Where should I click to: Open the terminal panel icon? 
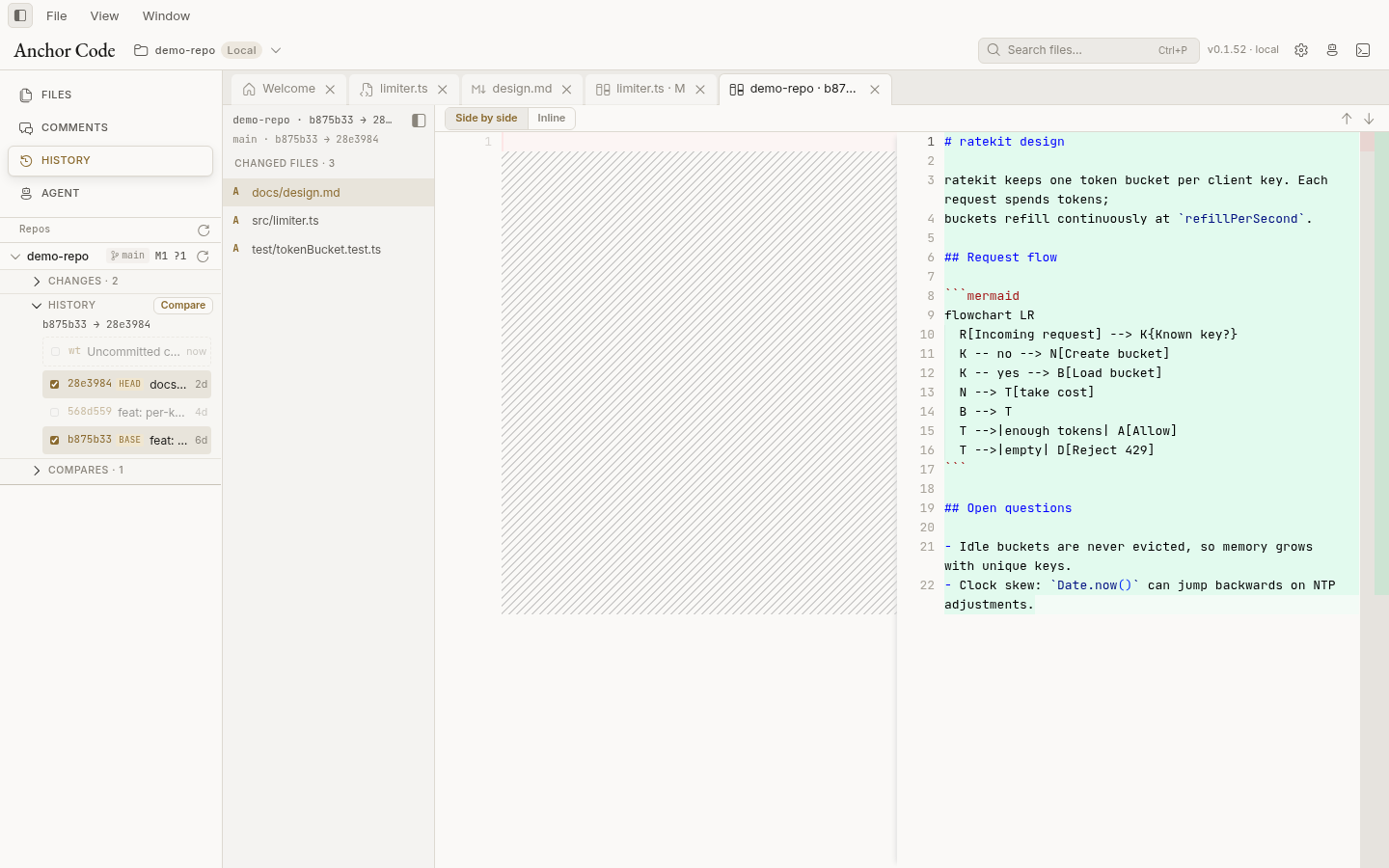coord(1363,50)
